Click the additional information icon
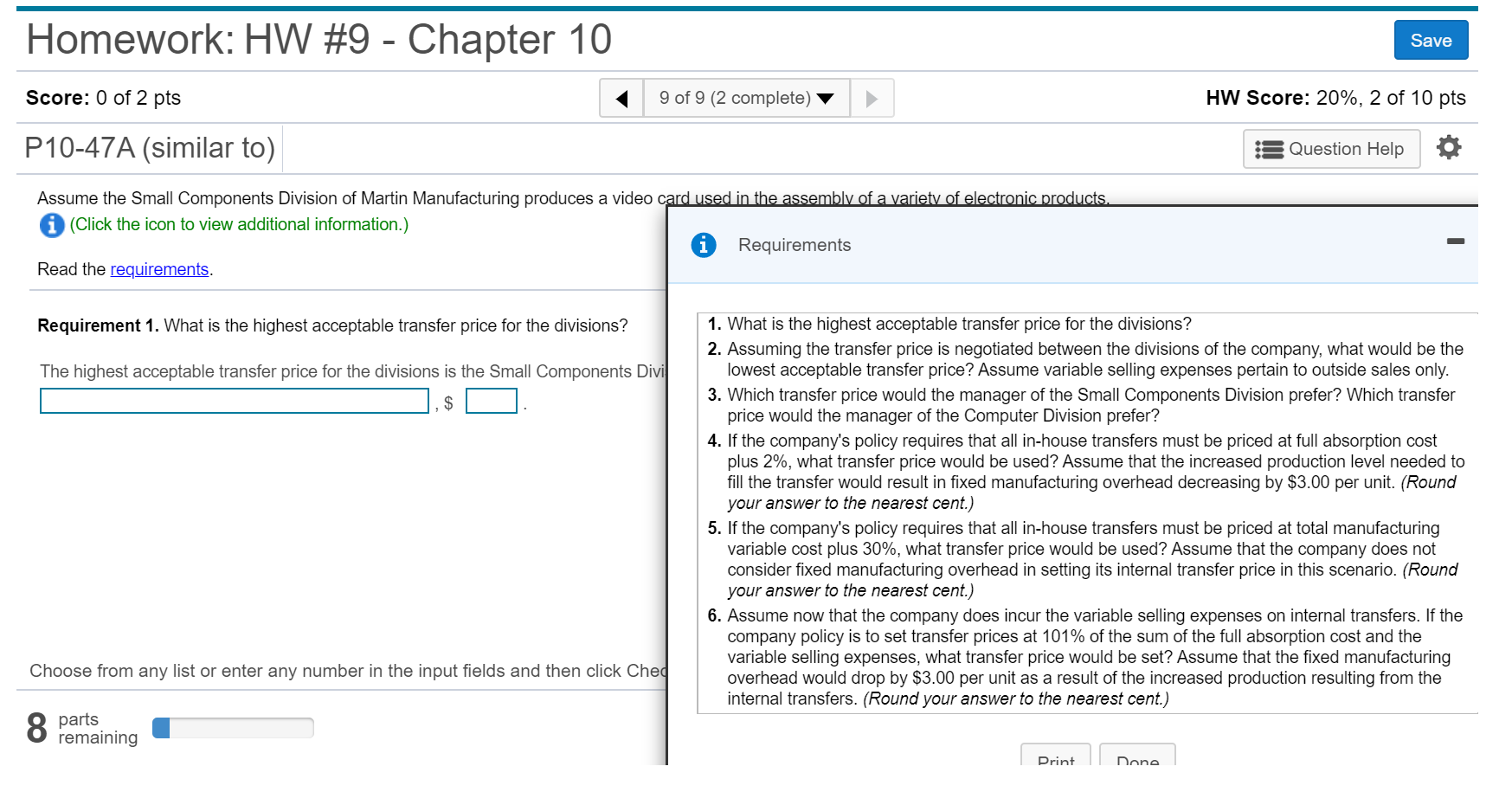The width and height of the screenshot is (1512, 792). pos(52,225)
